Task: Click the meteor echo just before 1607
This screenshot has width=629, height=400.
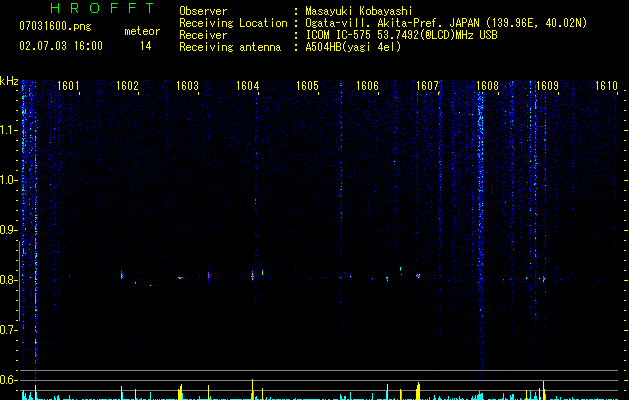Action: click(418, 276)
